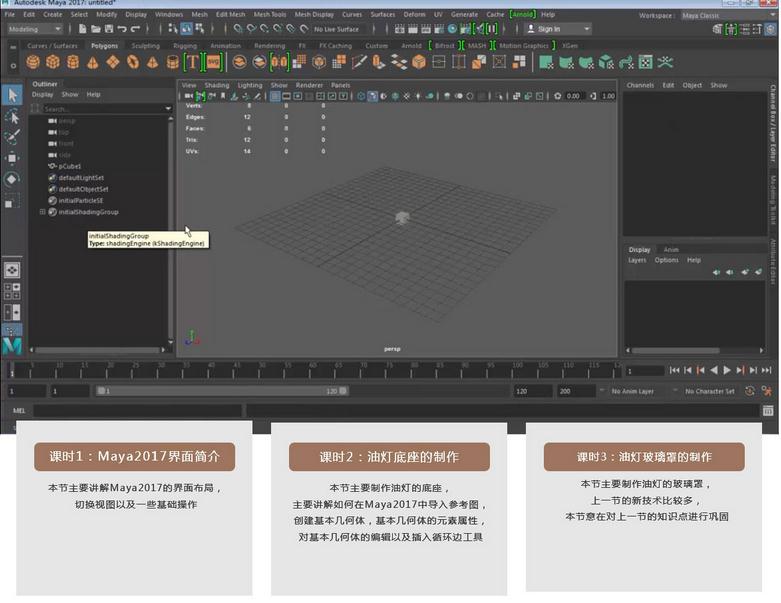Create a polygon cylinder from the shelf
This screenshot has height=603, width=781.
pos(73,62)
